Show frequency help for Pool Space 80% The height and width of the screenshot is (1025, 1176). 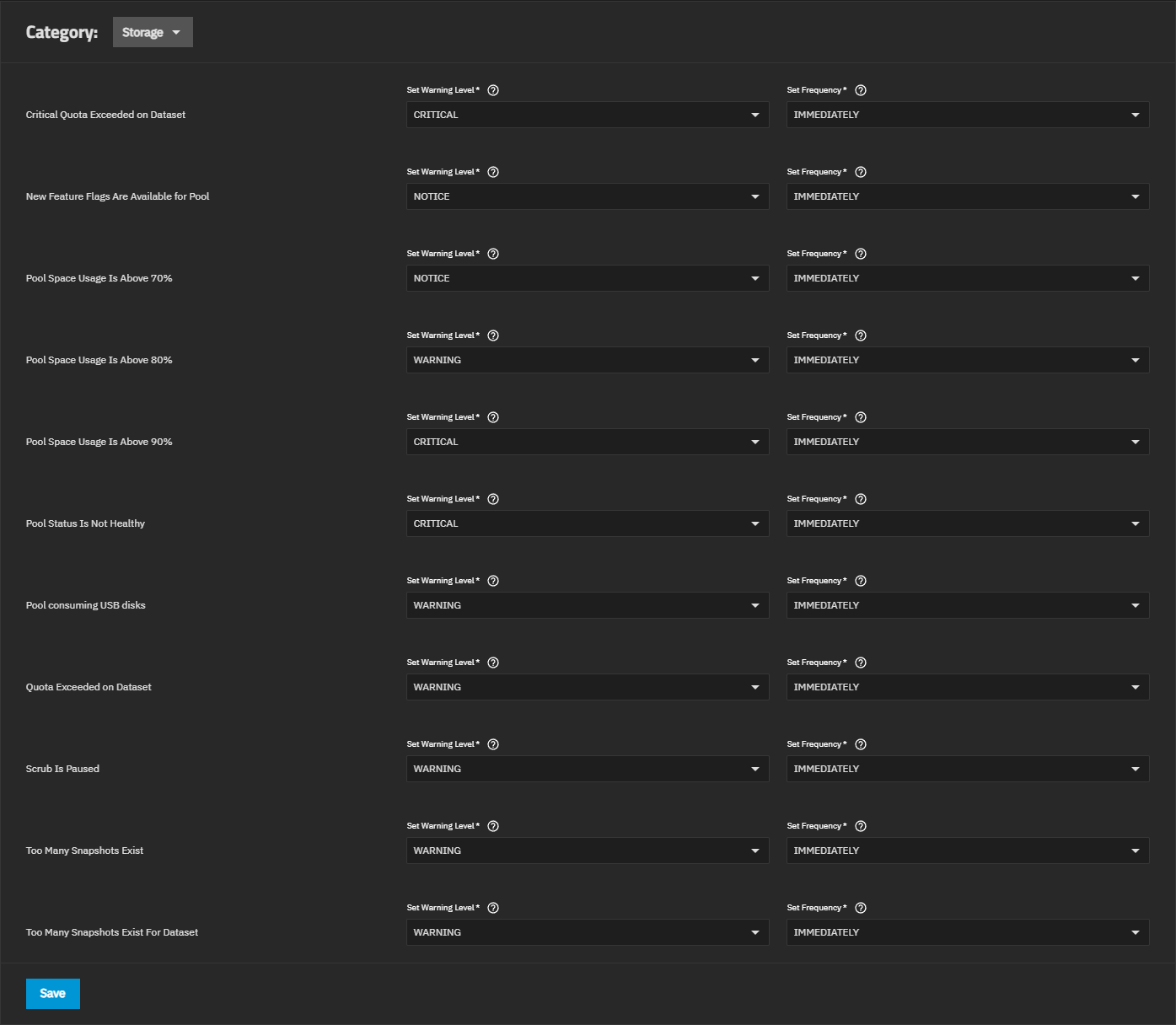tap(861, 335)
